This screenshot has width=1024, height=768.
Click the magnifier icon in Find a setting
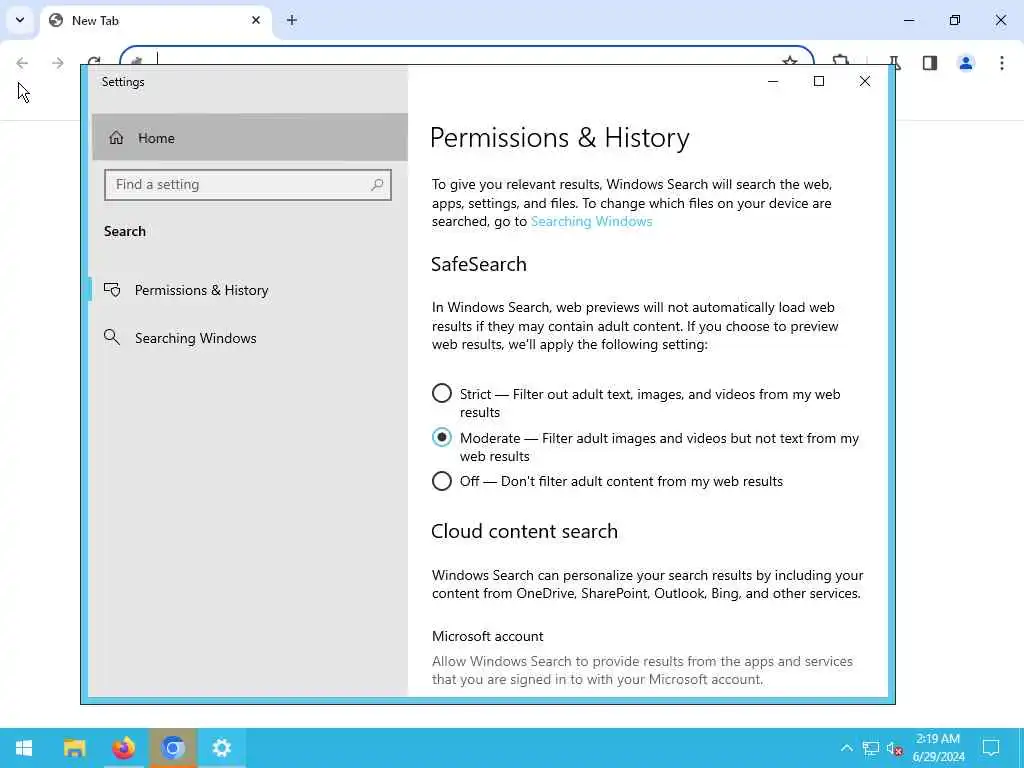[377, 185]
